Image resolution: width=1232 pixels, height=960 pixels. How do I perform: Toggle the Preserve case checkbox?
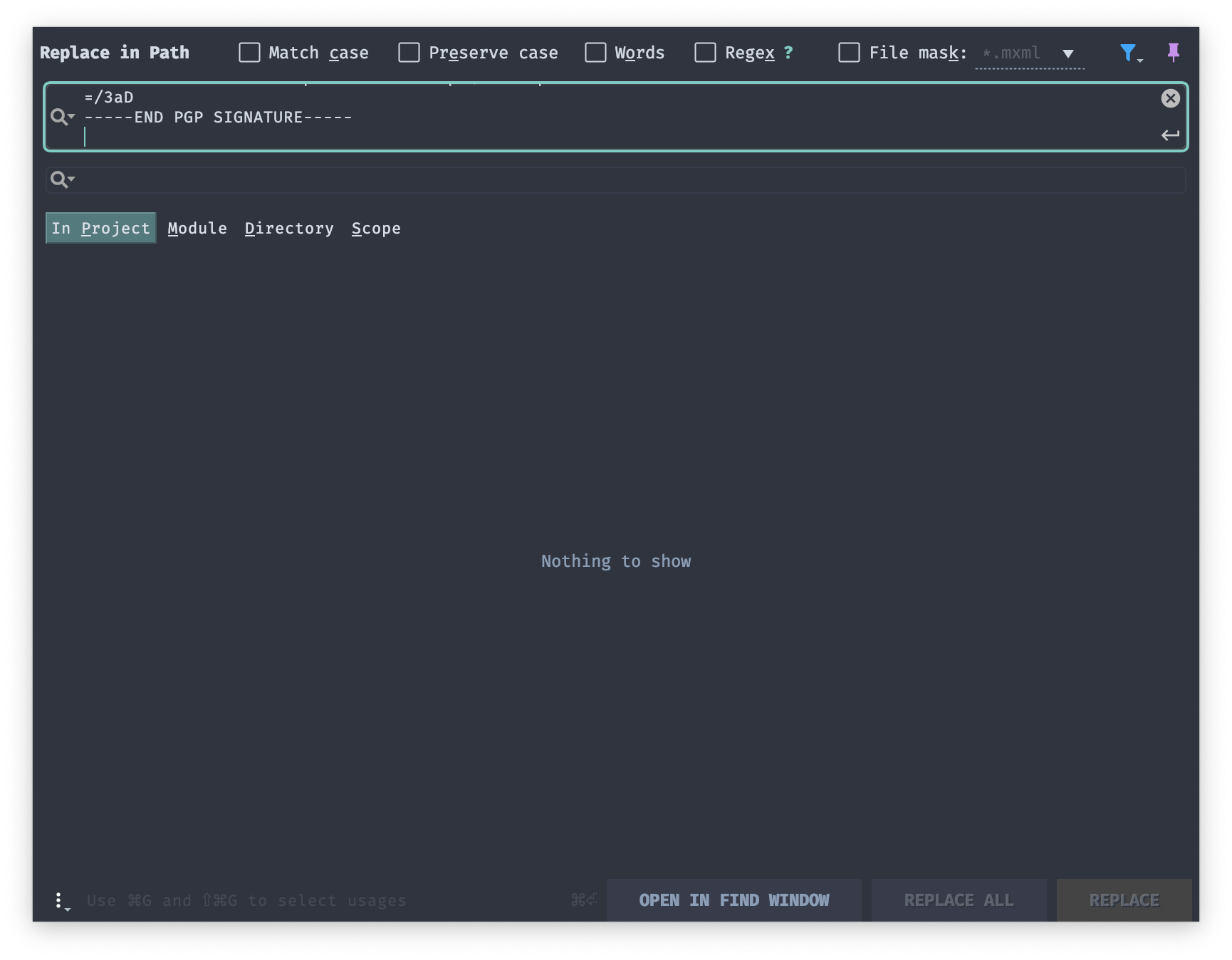click(x=409, y=53)
